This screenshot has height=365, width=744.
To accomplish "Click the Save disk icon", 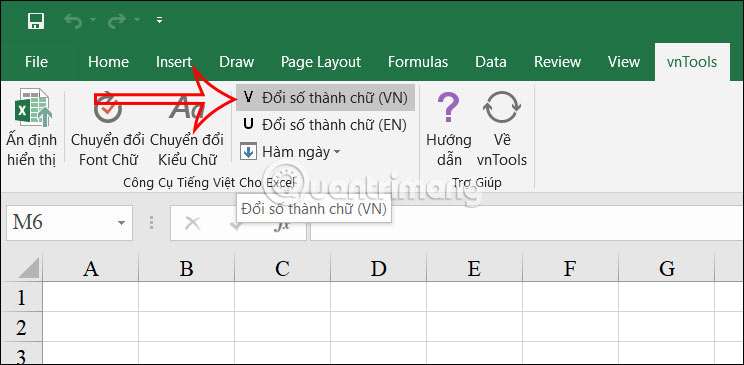I will click(36, 21).
